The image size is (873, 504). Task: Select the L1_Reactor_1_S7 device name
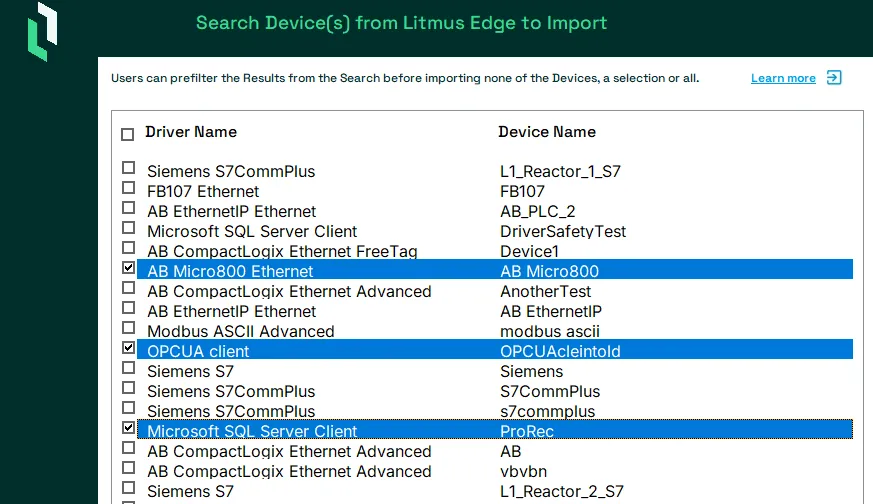[x=560, y=172]
